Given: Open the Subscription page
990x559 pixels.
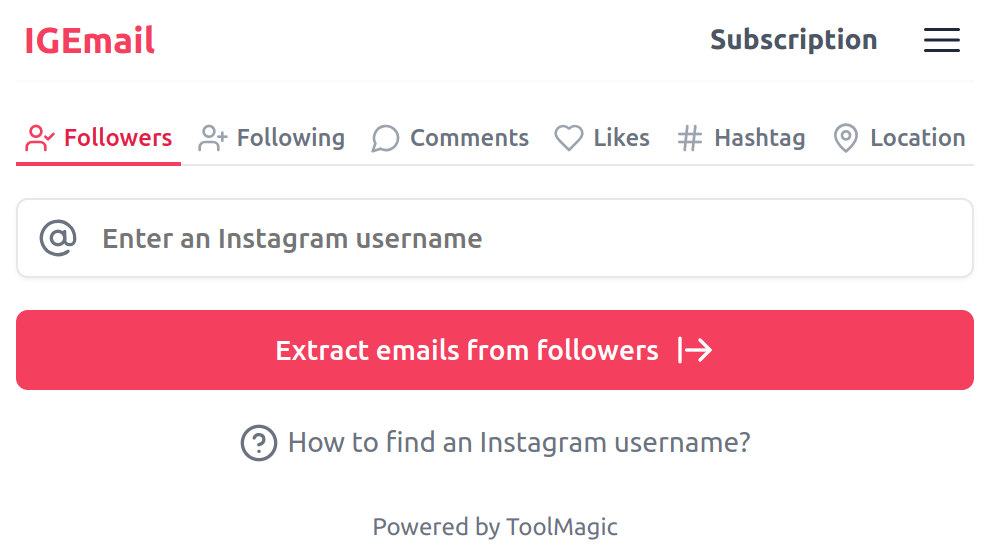Looking at the screenshot, I should click(793, 40).
